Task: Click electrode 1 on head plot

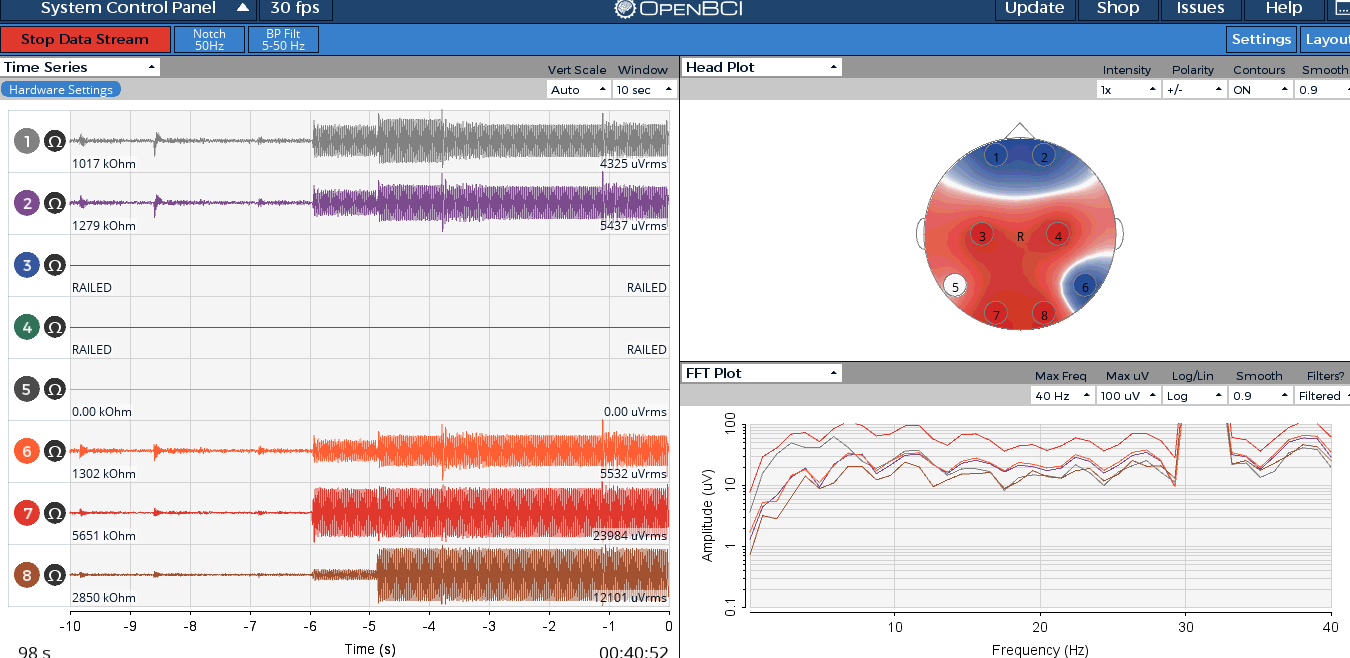Action: tap(995, 156)
